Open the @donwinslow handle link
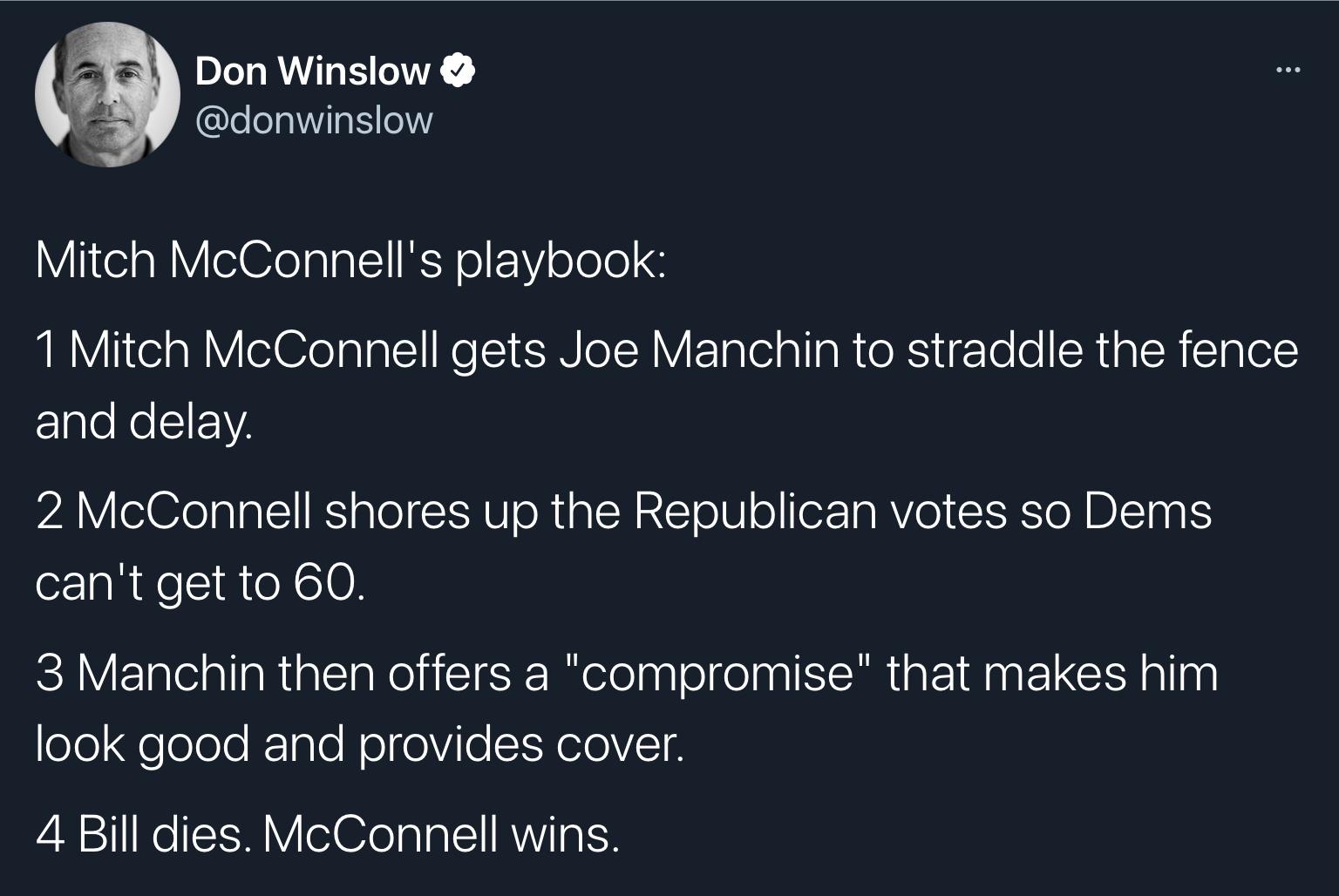Image resolution: width=1339 pixels, height=896 pixels. tap(314, 120)
